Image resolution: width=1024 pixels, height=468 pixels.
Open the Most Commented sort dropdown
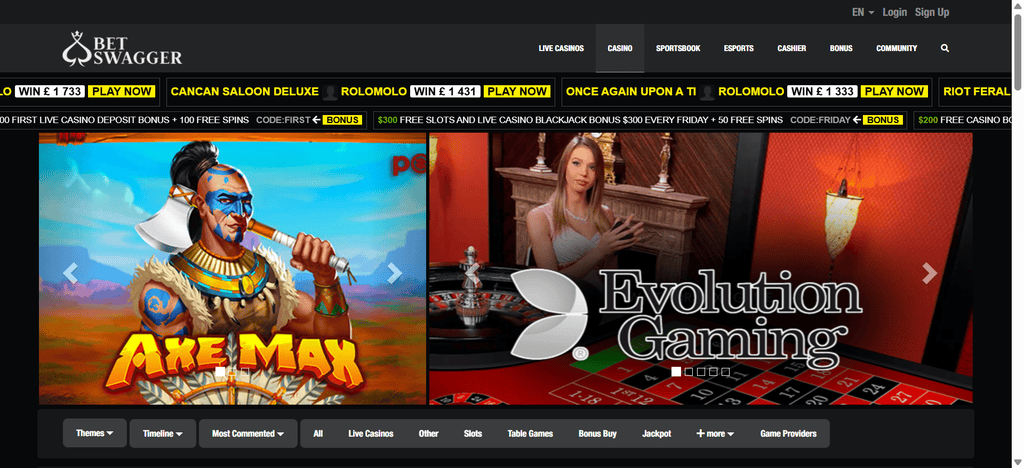click(x=248, y=433)
